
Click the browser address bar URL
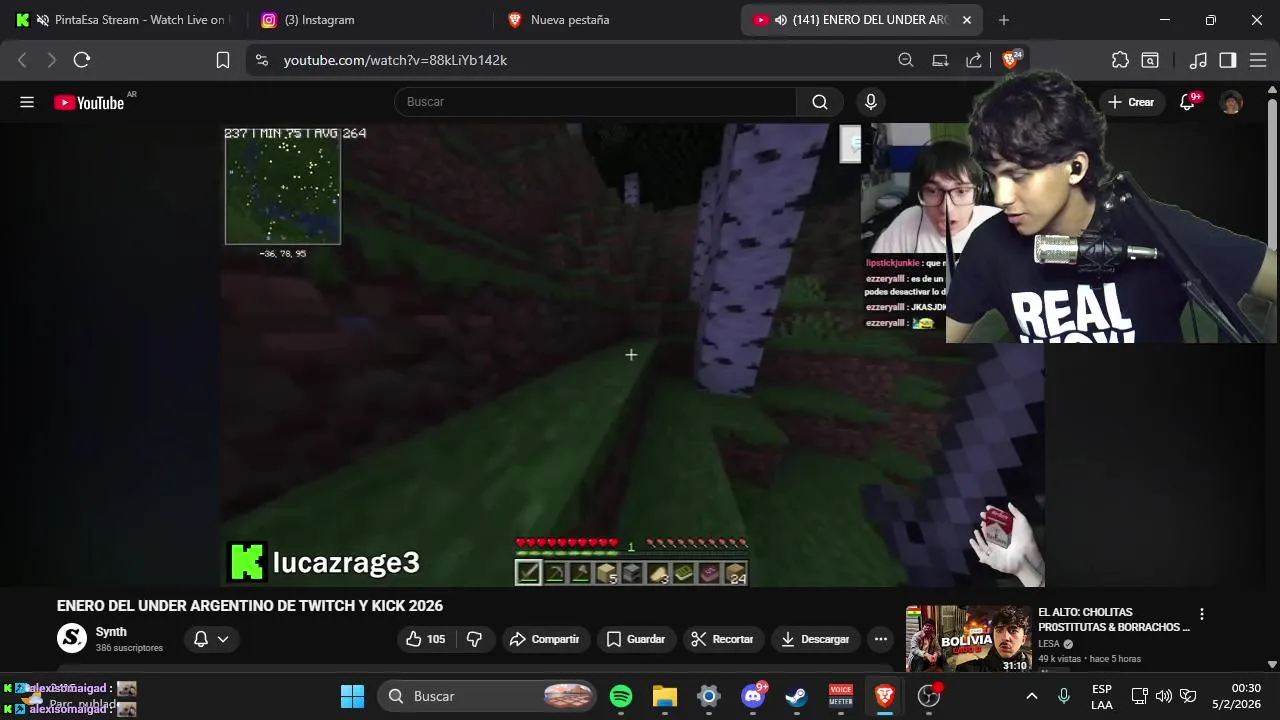click(x=395, y=60)
